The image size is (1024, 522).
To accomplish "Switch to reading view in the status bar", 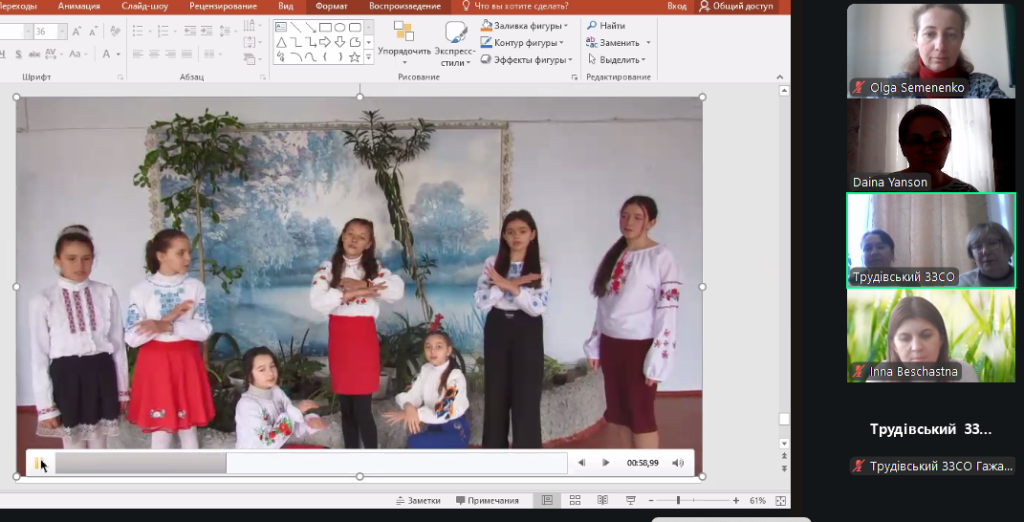I will [603, 500].
